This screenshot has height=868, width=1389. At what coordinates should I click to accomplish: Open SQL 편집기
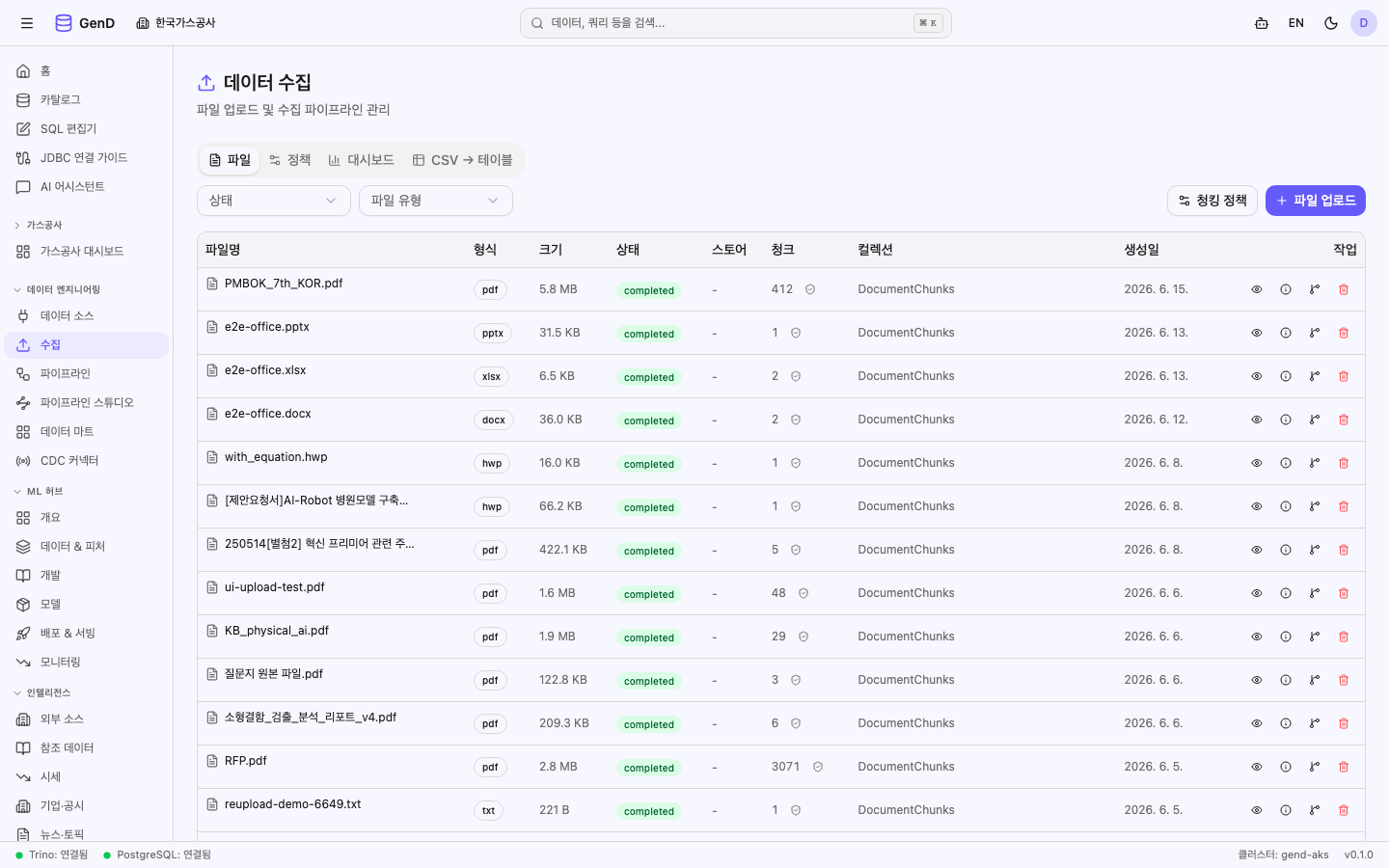87,129
